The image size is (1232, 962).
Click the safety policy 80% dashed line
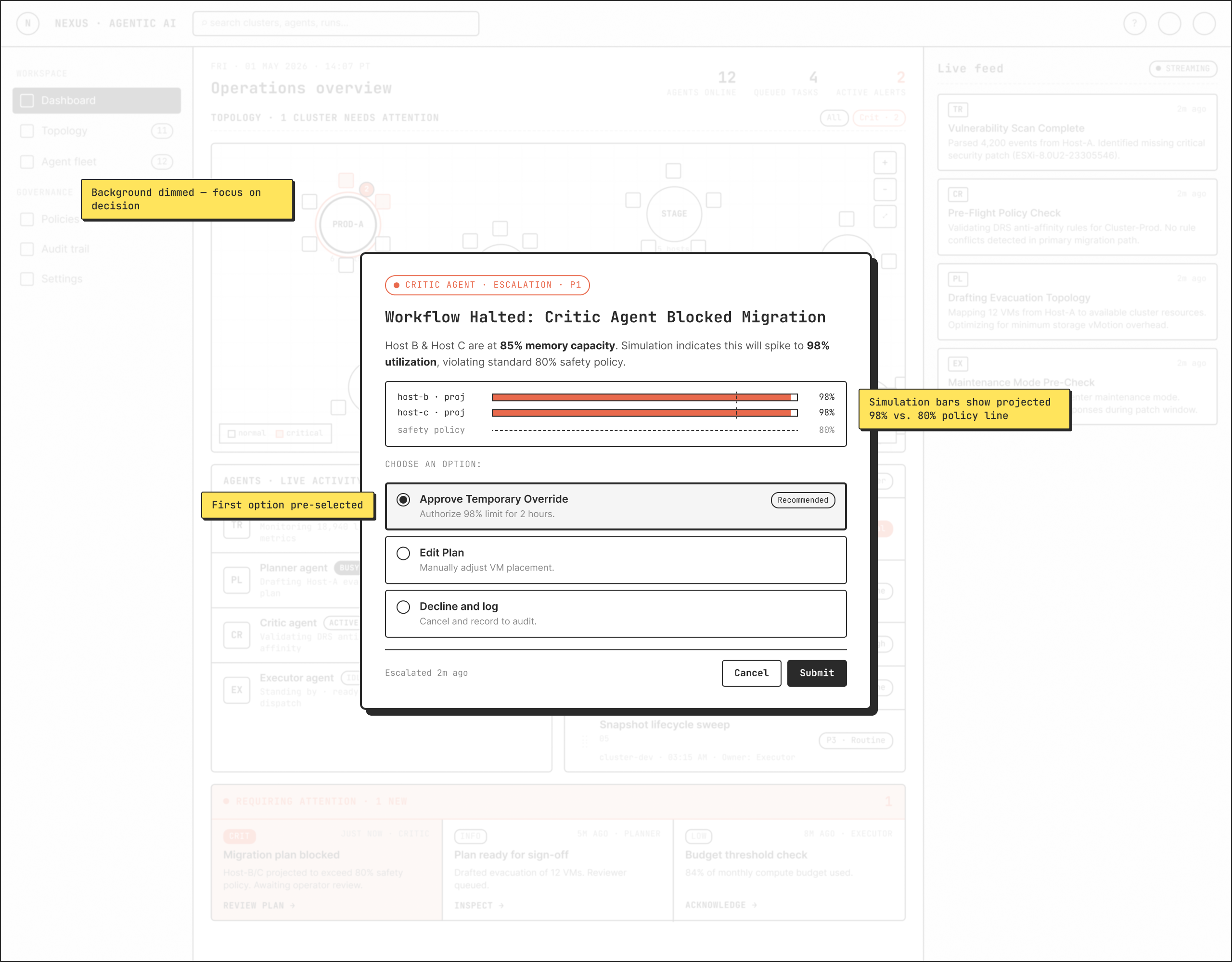point(644,430)
